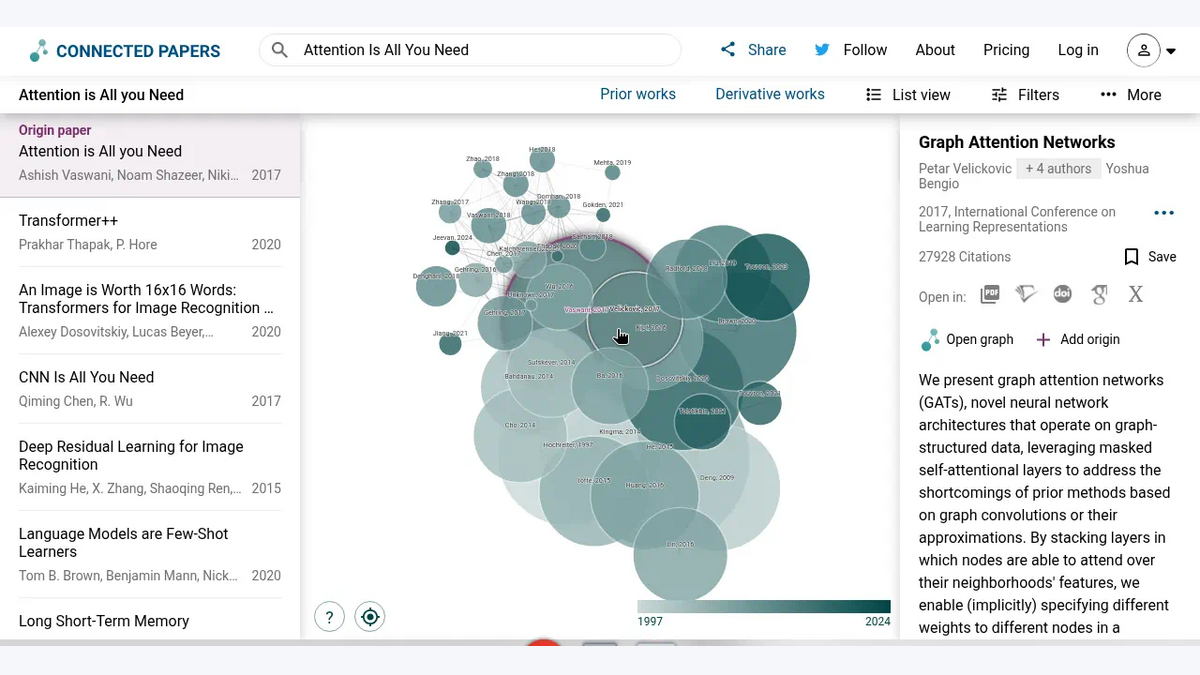Click Add origin button
The width and height of the screenshot is (1200, 675).
click(1077, 340)
